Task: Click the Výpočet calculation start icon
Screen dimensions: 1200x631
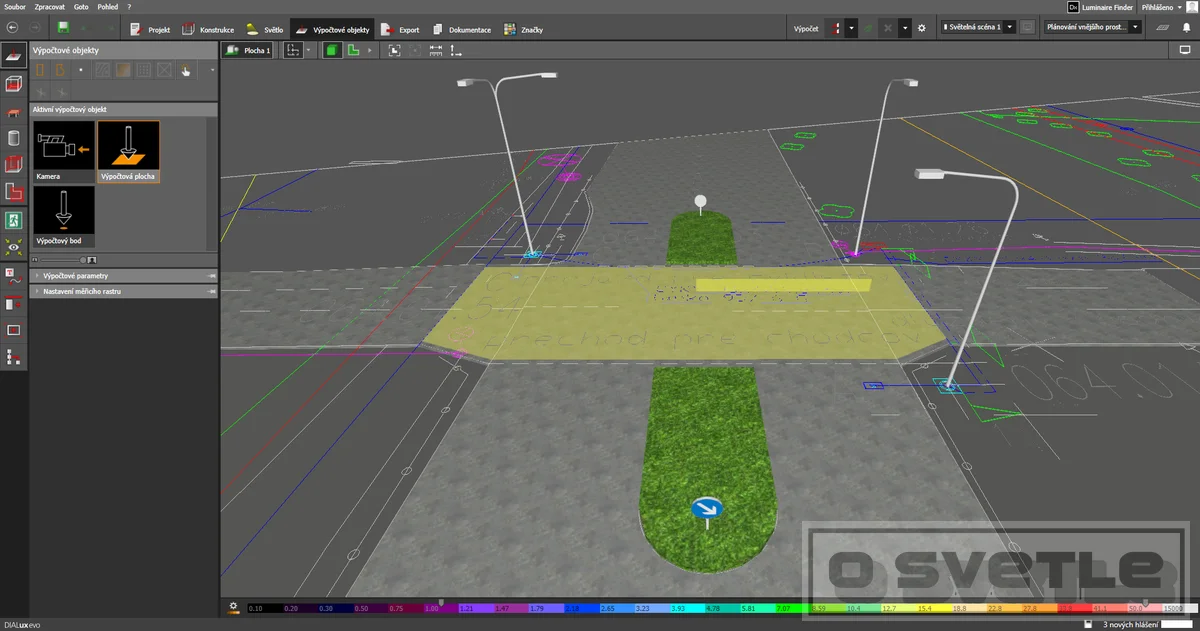Action: 836,28
